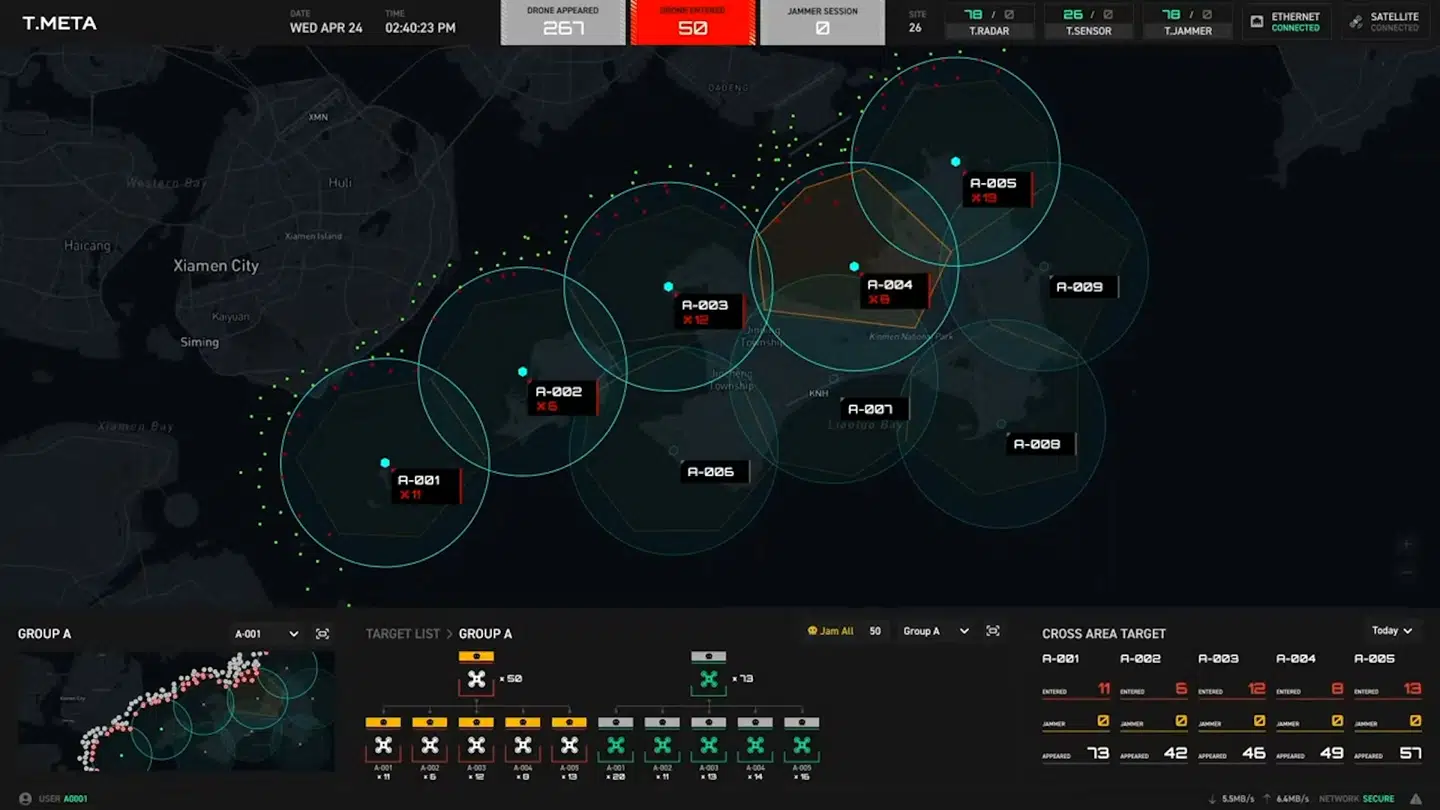
Task: Open the A-001 area dropdown in Group A
Action: click(266, 634)
